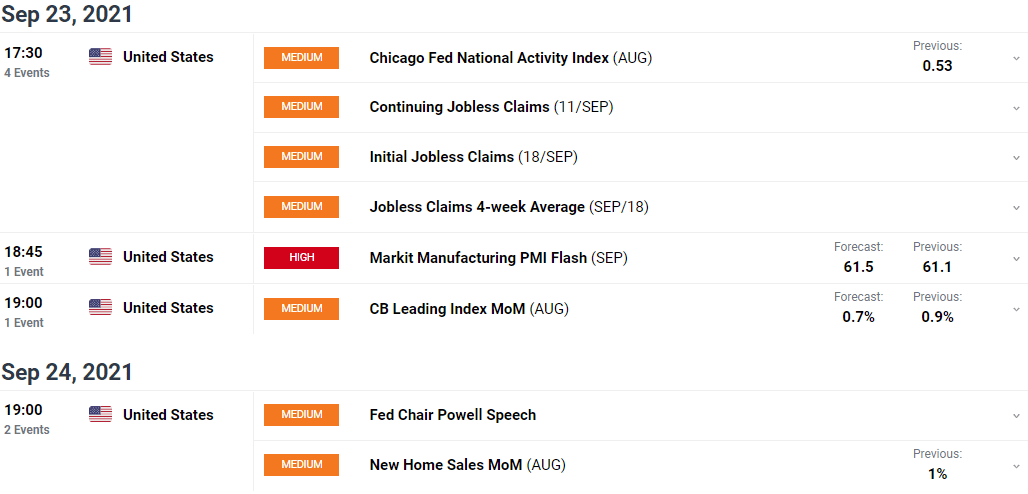
Task: Click MEDIUM badge for CB Leading Index
Action: tap(302, 309)
